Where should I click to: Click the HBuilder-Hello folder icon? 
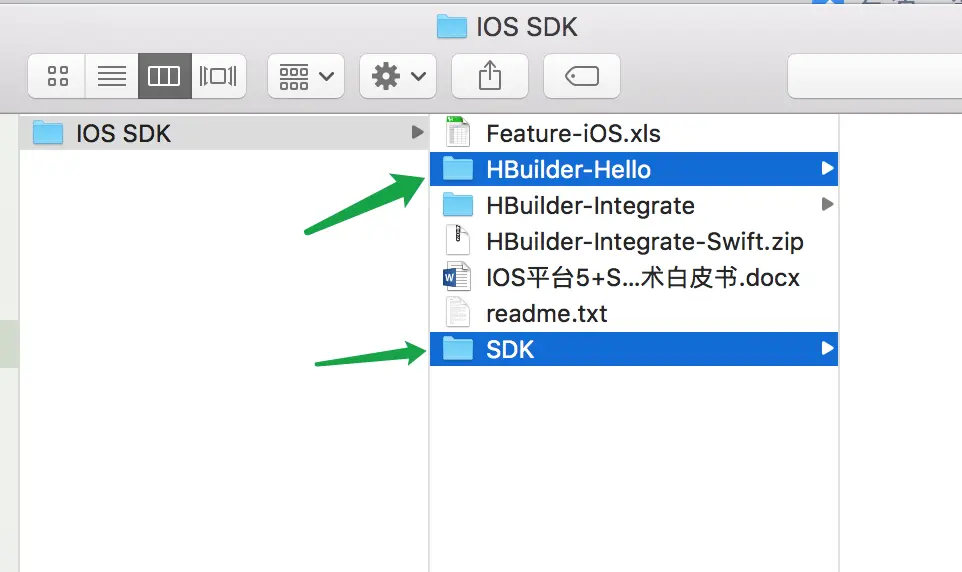point(458,168)
